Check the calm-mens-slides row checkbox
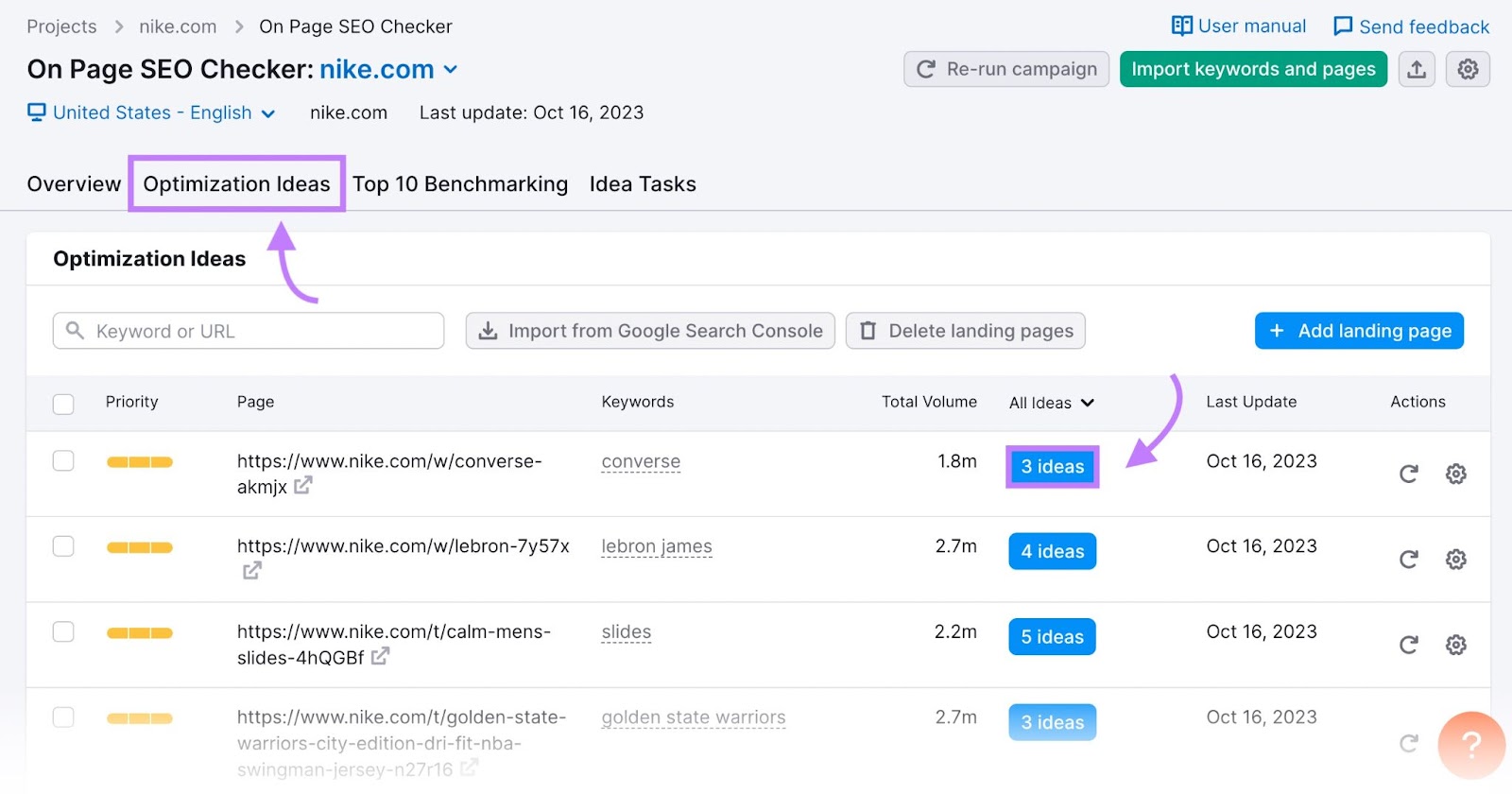Image resolution: width=1512 pixels, height=794 pixels. point(63,631)
